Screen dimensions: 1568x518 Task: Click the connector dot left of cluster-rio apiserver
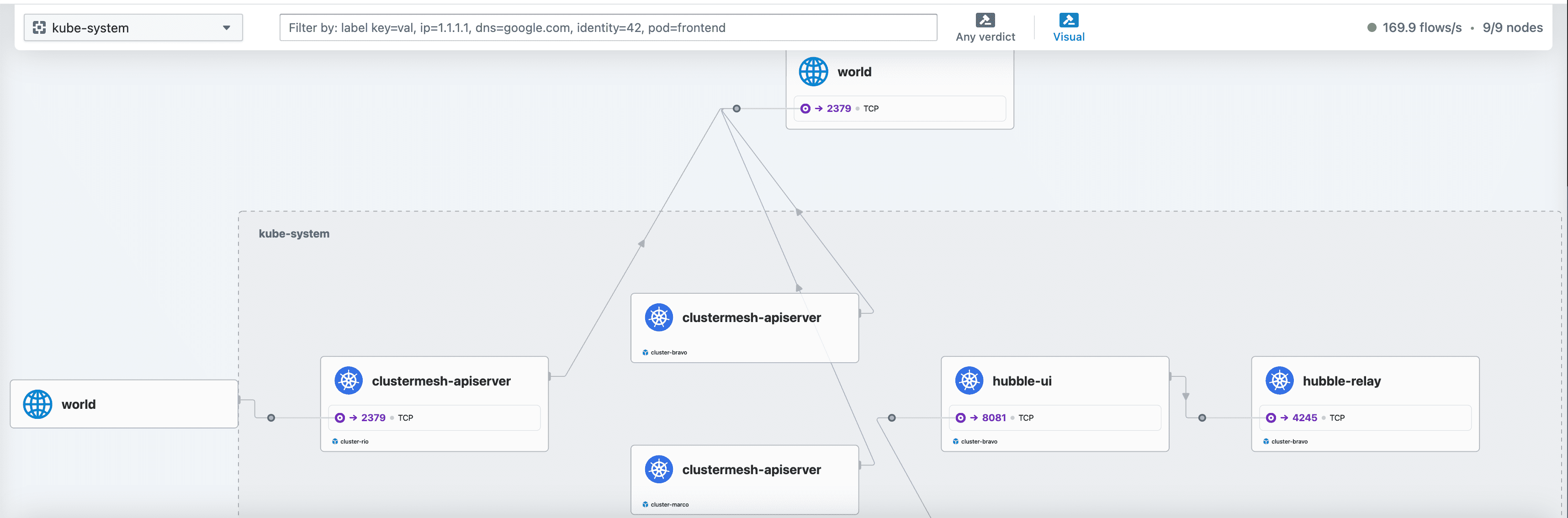pos(271,418)
